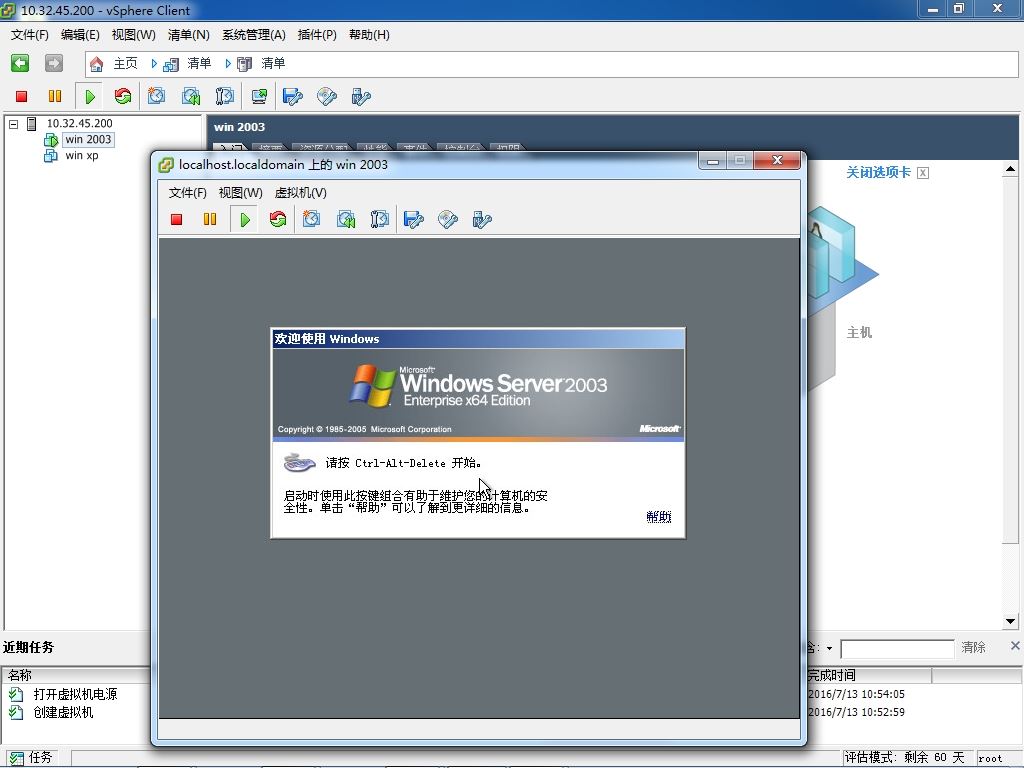The width and height of the screenshot is (1024, 768).
Task: Go to the Home (主页) icon
Action: click(x=97, y=63)
